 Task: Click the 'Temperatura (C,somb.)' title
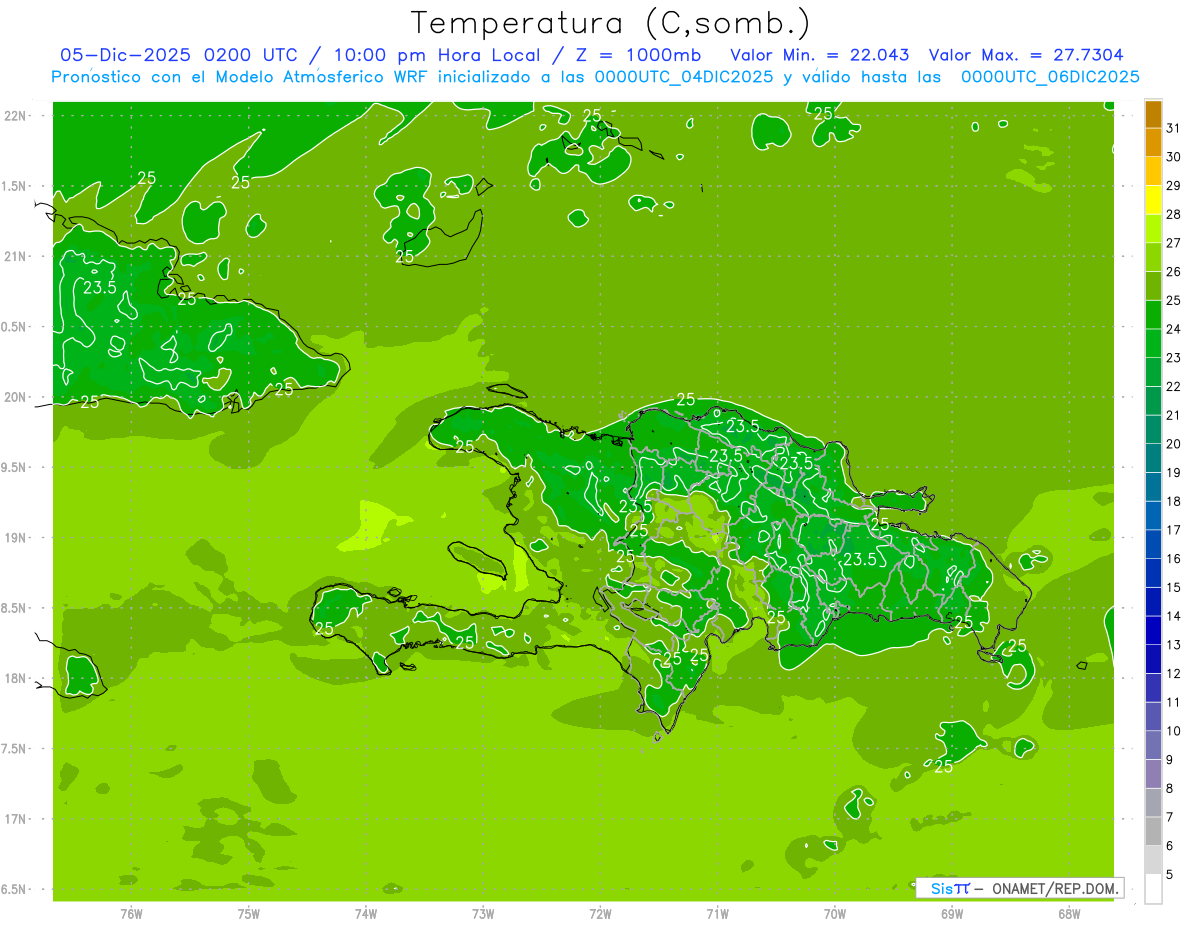pos(610,23)
